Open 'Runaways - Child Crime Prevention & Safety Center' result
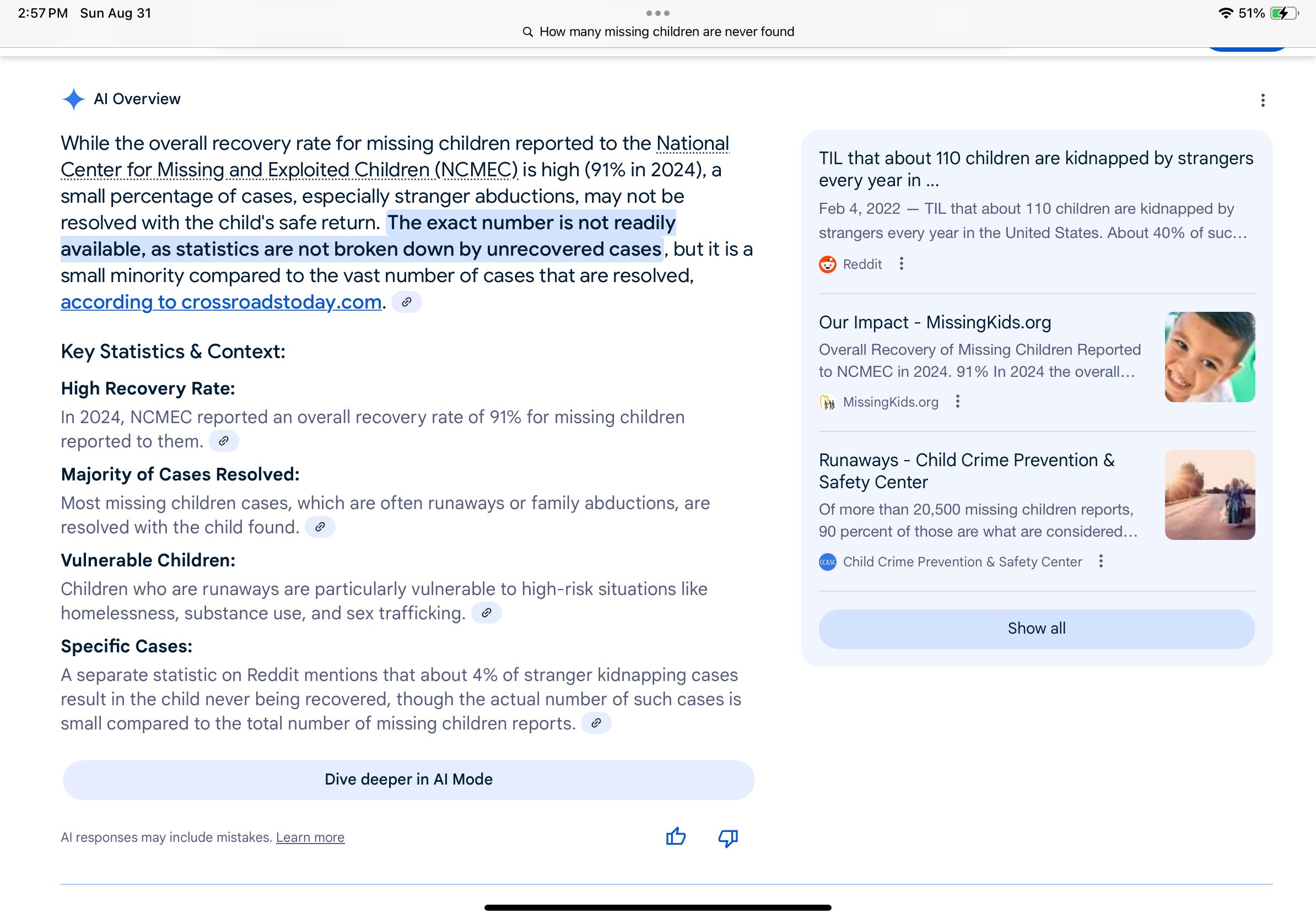The height and width of the screenshot is (919, 1316). pyautogui.click(x=967, y=471)
